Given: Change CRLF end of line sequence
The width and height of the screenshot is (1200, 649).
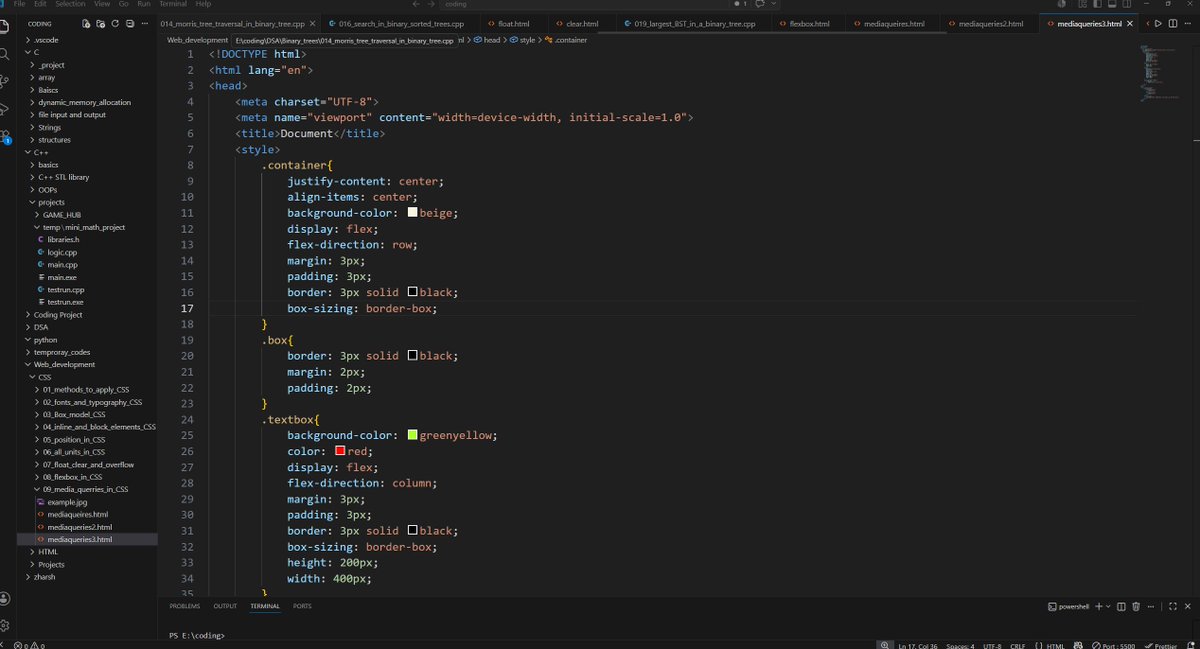Looking at the screenshot, I should (x=1018, y=645).
